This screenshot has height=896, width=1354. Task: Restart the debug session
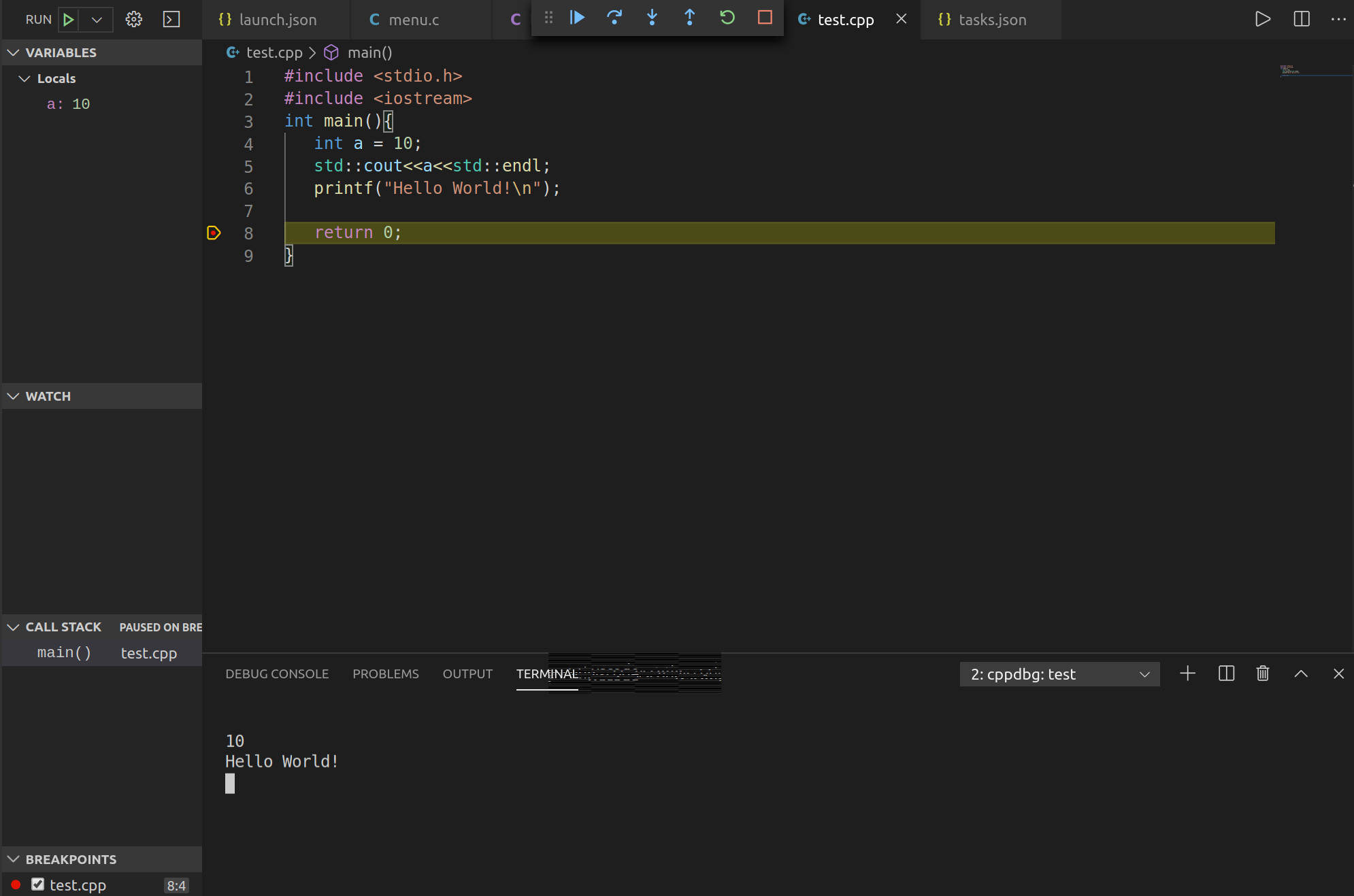727,18
